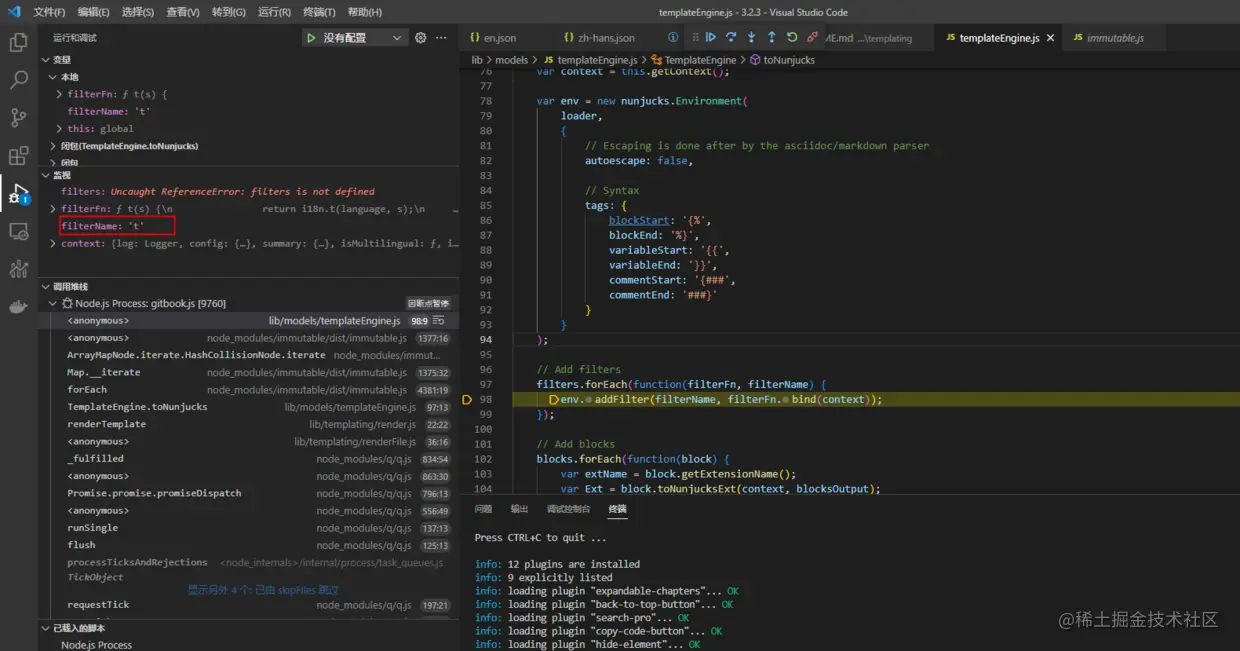Open the Explorer view in activity bar
This screenshot has width=1240, height=651.
tap(18, 43)
